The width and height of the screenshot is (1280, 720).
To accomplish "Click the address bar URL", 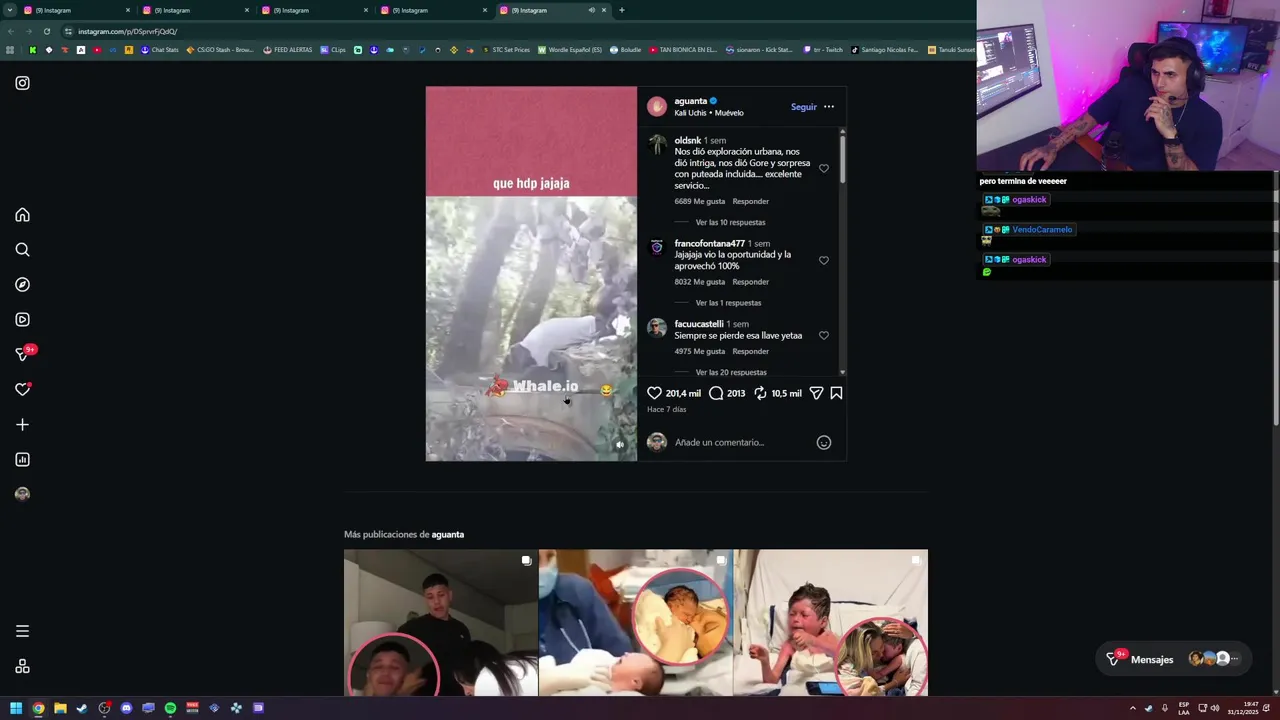I will pos(128,31).
